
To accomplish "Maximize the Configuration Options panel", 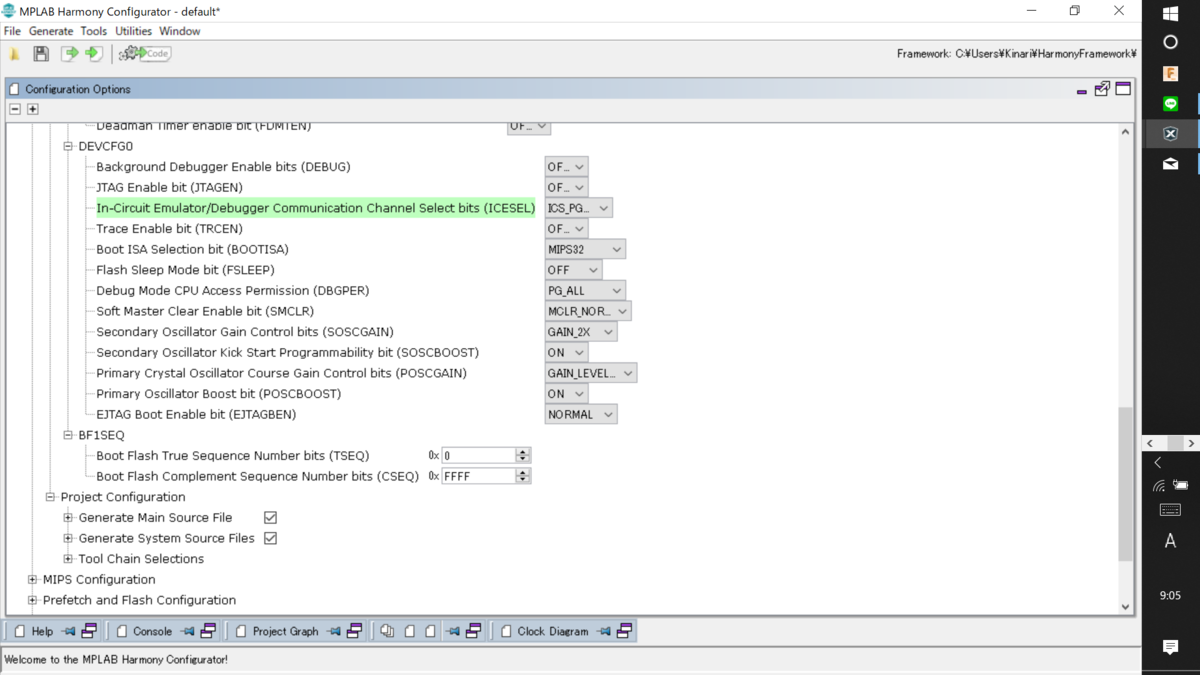I will tap(1123, 89).
